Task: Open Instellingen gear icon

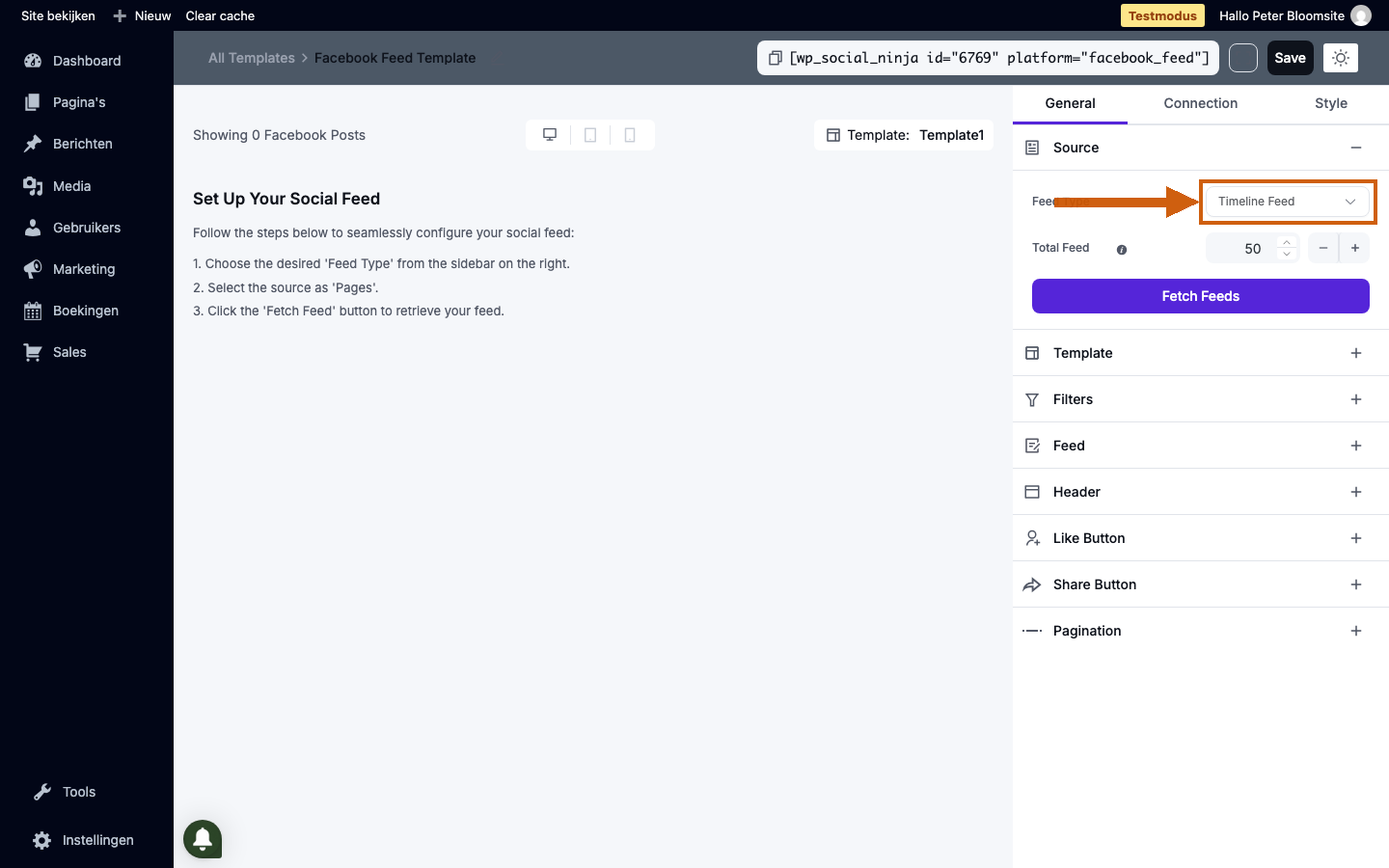Action: coord(42,840)
